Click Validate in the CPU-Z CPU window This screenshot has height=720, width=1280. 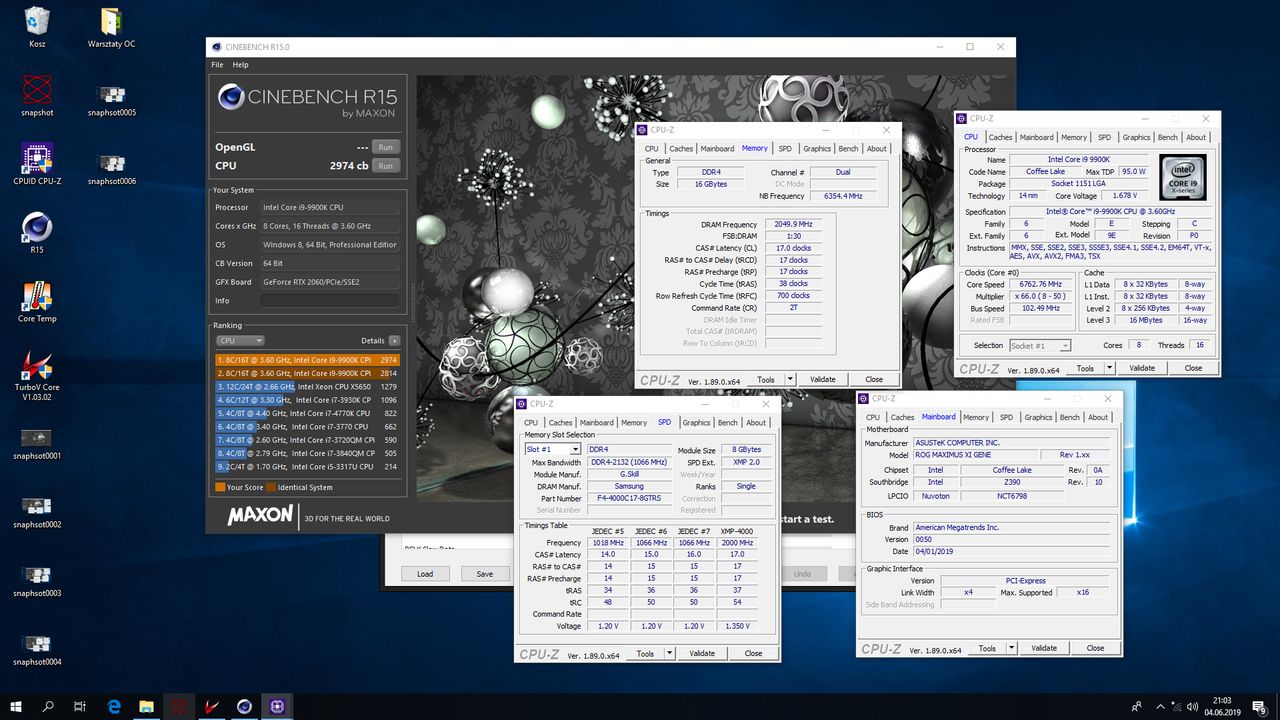1142,368
